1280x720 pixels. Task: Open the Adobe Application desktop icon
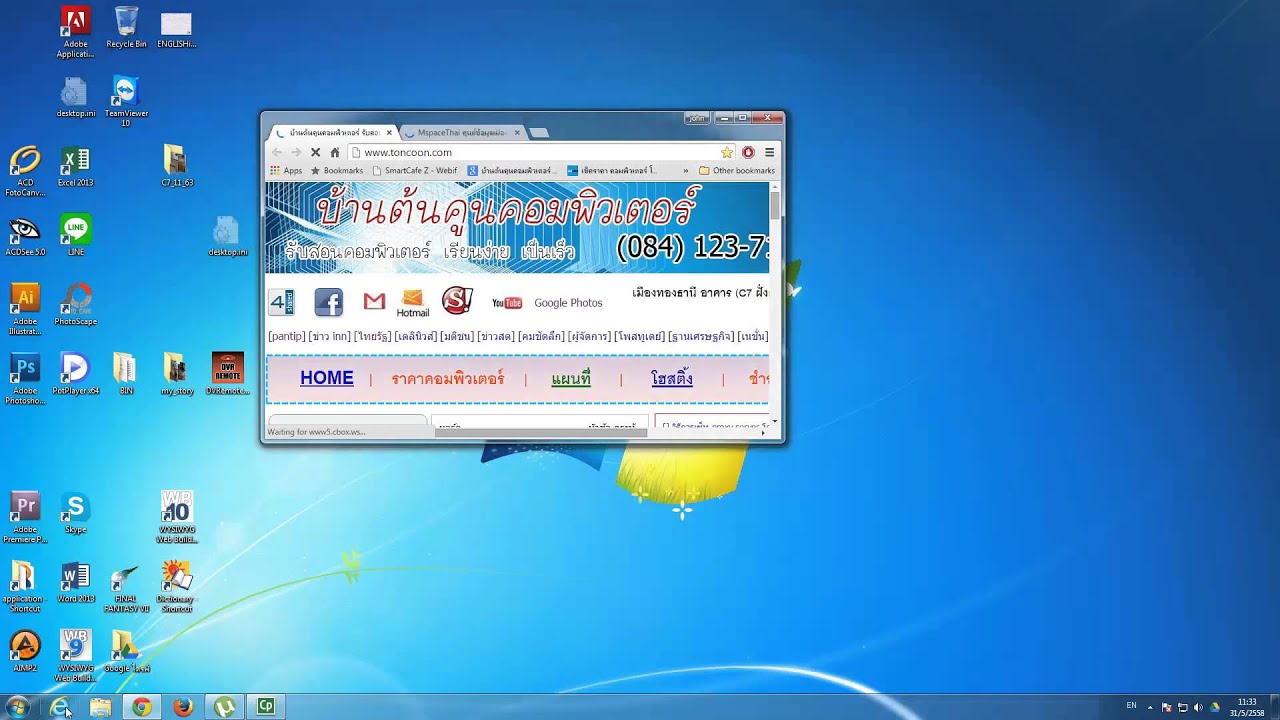coord(75,32)
